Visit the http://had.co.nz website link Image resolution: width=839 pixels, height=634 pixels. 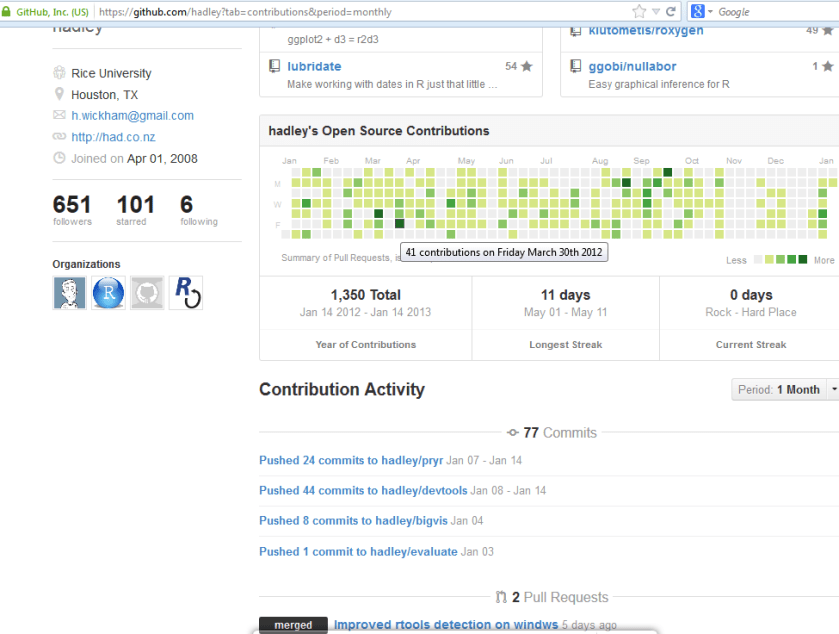pos(113,137)
